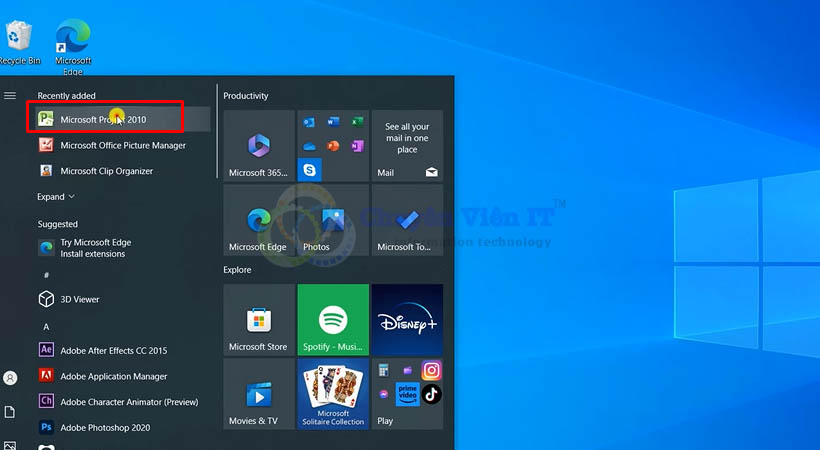
Task: Open Adobe Photoshop 2020
Action: coord(104,427)
